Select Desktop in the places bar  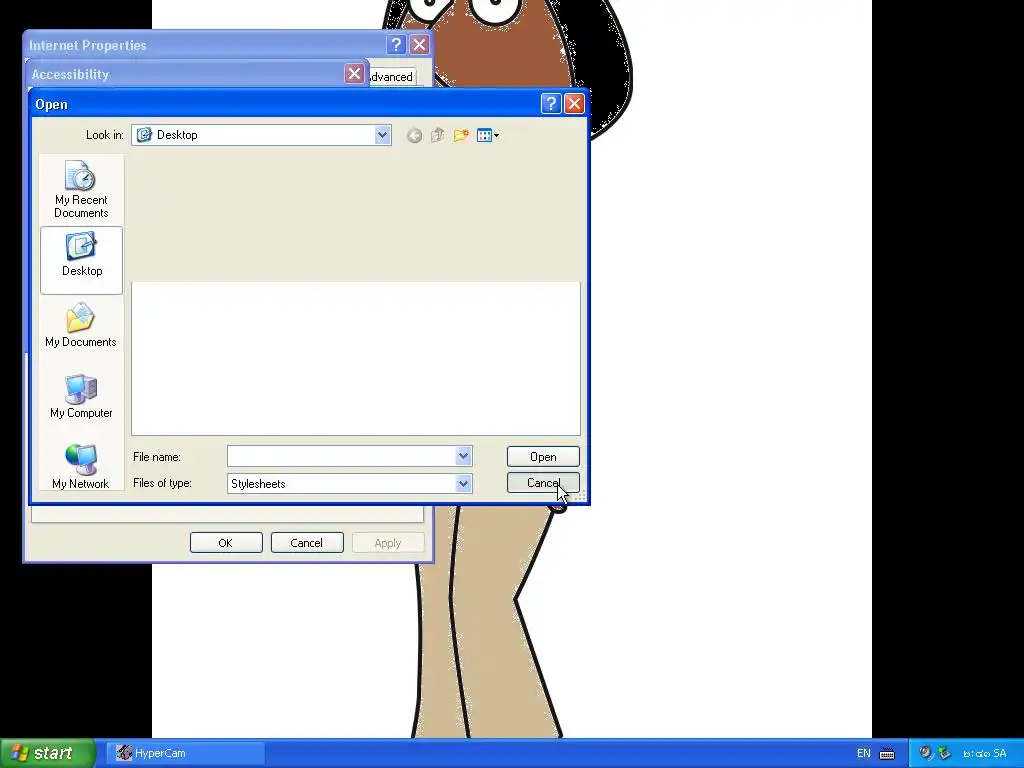[x=81, y=260]
